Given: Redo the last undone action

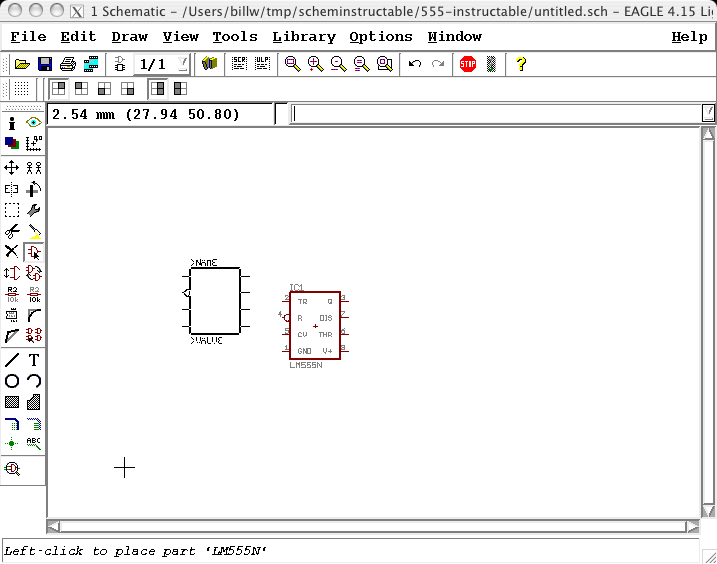Looking at the screenshot, I should (438, 64).
